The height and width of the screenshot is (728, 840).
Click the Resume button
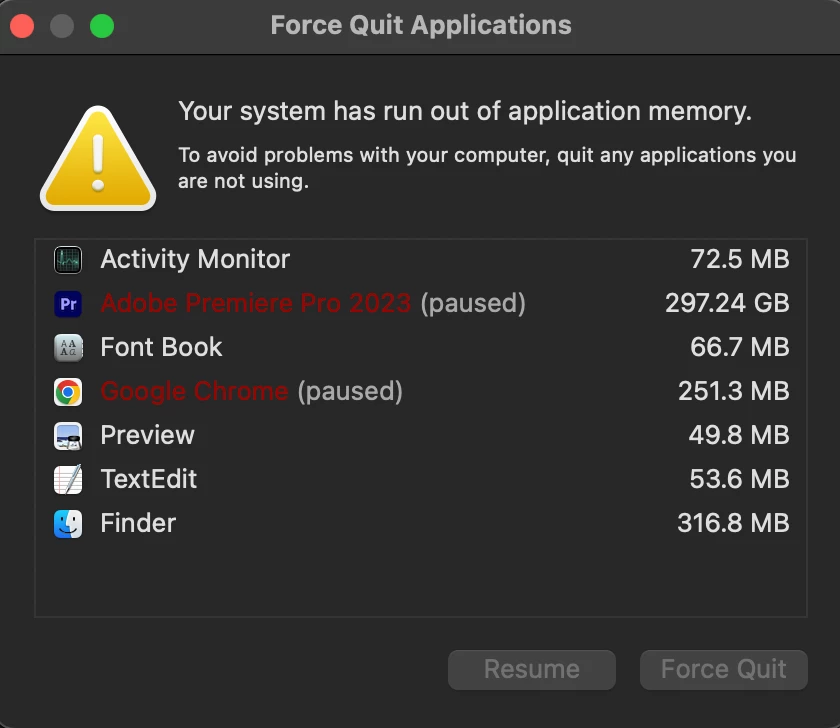pyautogui.click(x=532, y=670)
